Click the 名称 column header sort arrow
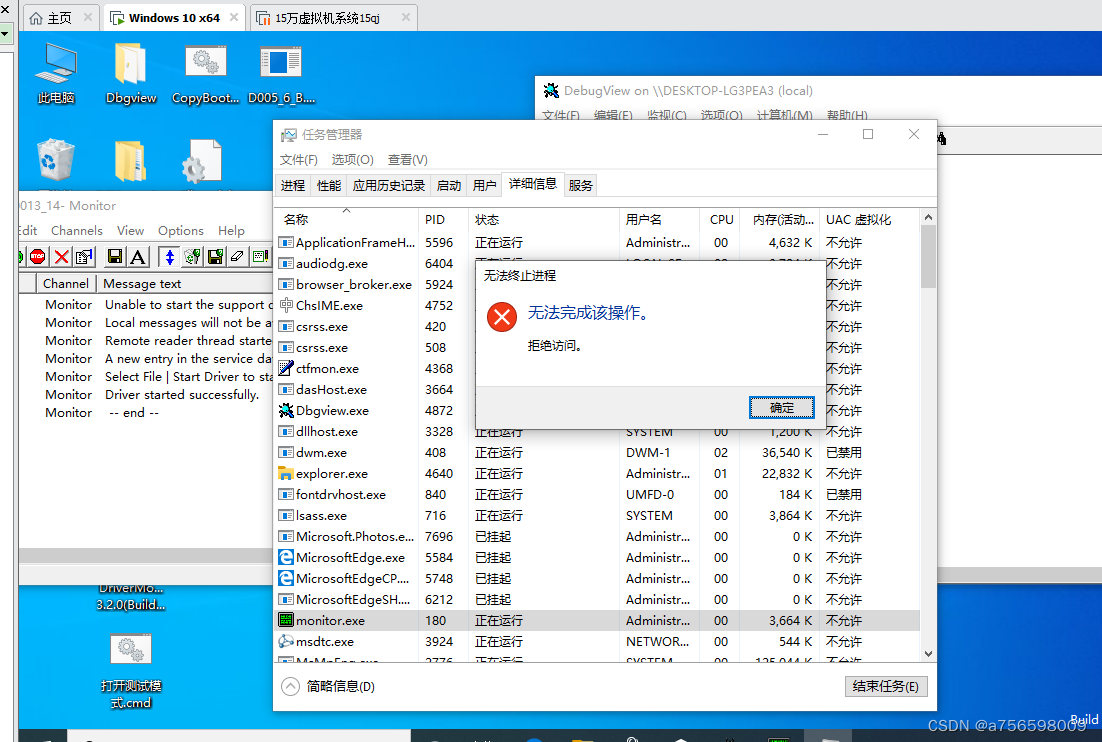The height and width of the screenshot is (742, 1102). pos(348,210)
